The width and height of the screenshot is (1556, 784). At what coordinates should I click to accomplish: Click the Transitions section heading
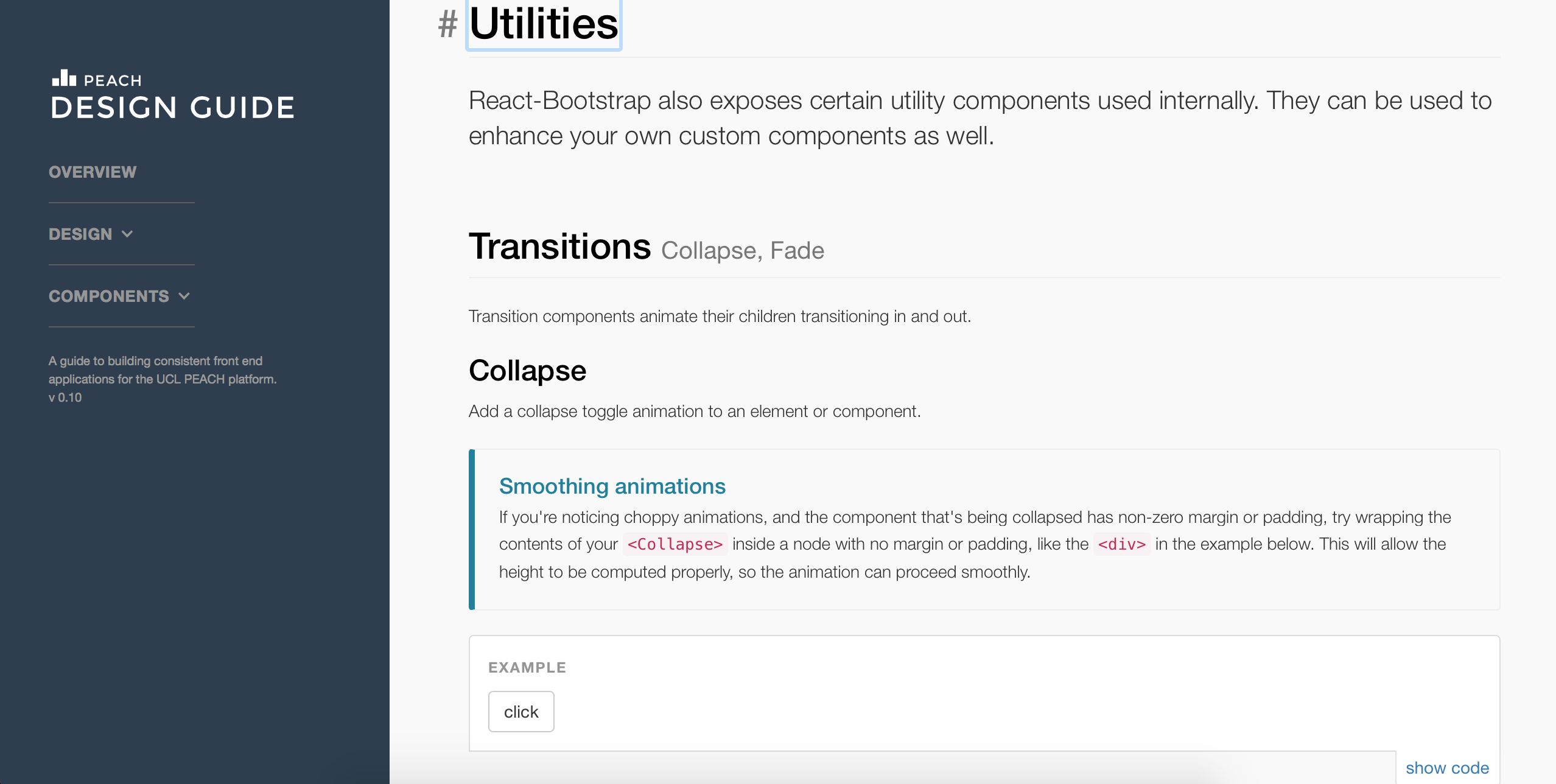pyautogui.click(x=559, y=247)
